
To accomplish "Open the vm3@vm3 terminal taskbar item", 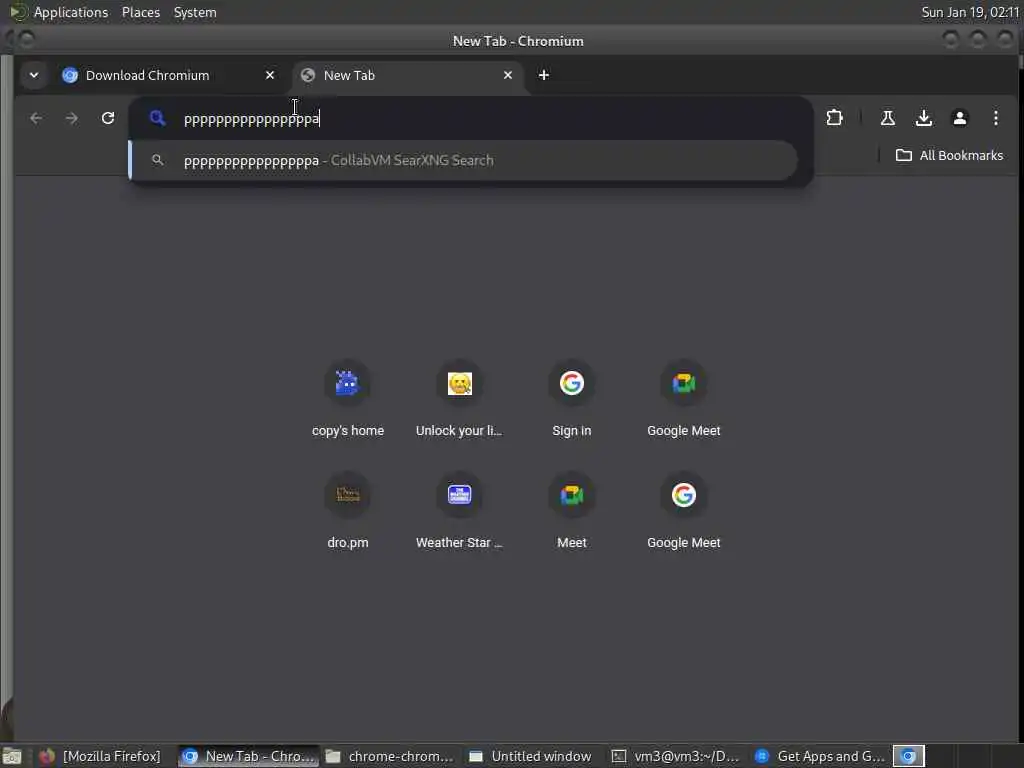I will (676, 756).
